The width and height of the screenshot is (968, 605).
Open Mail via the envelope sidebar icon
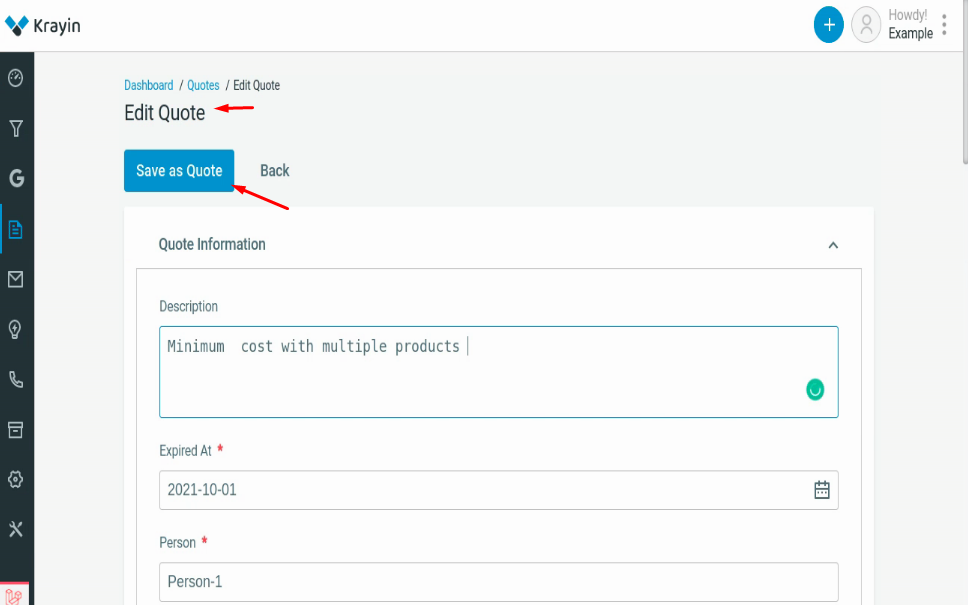(x=16, y=279)
